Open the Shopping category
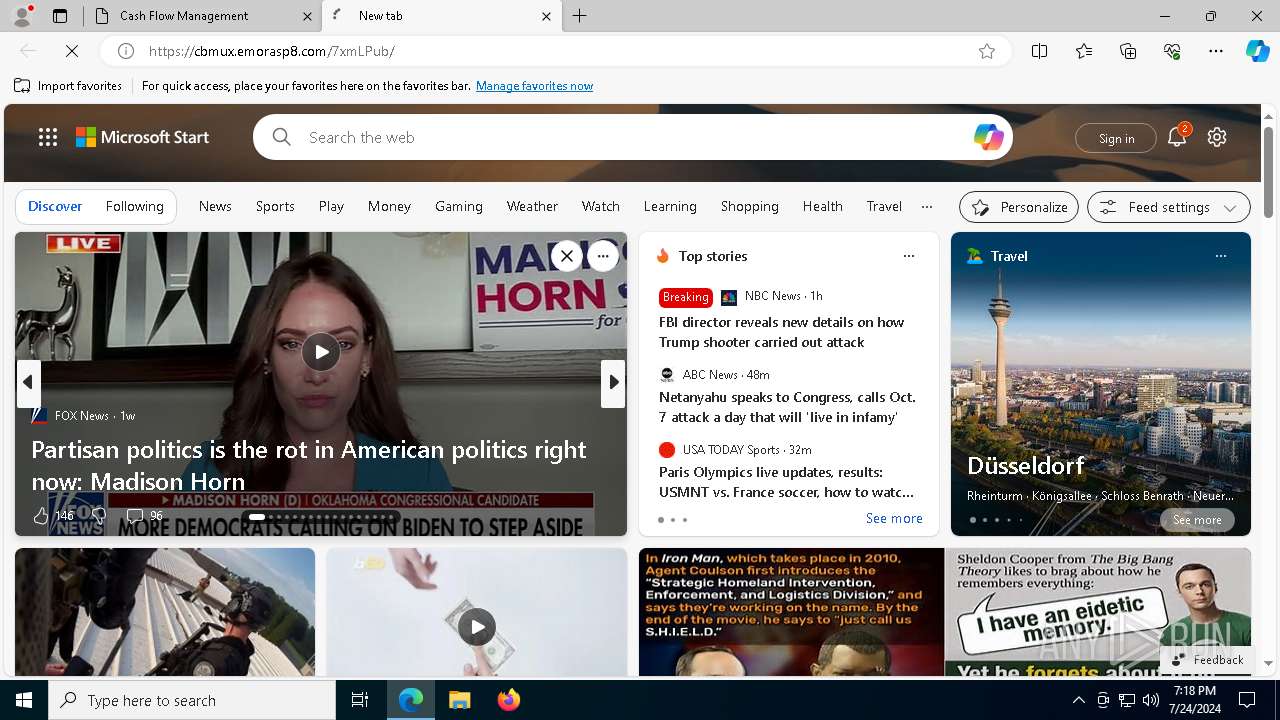This screenshot has height=720, width=1280. 749,206
